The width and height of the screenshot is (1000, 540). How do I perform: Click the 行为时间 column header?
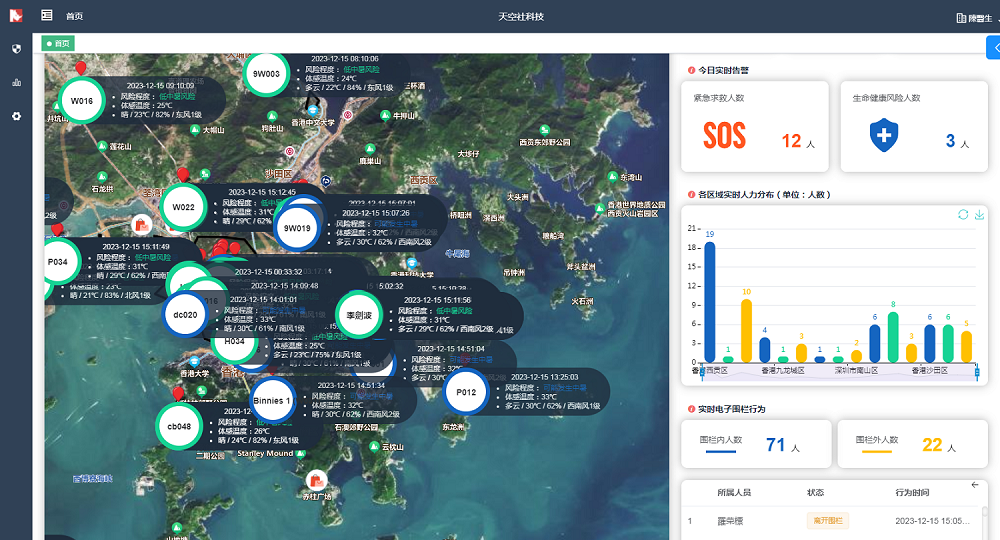coord(912,492)
